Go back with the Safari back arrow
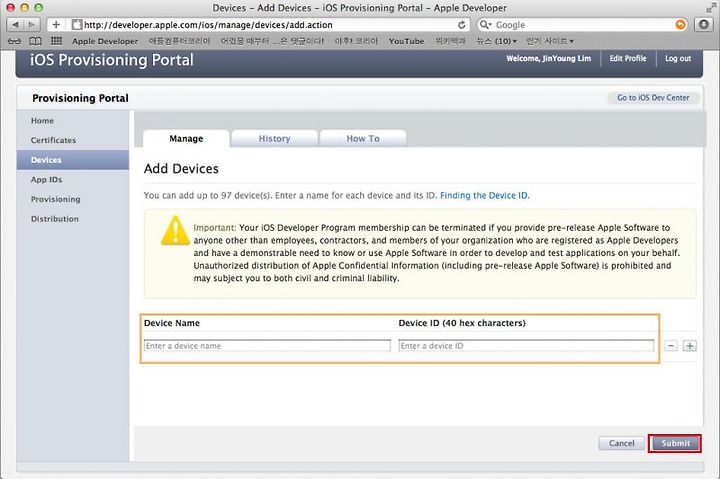The width and height of the screenshot is (720, 479). click(x=15, y=25)
